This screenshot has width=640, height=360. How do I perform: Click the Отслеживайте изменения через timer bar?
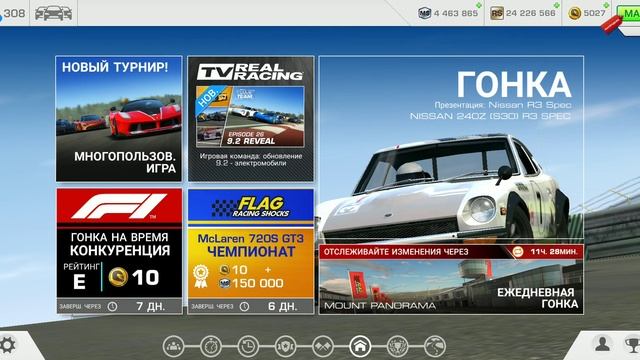[x=451, y=252]
